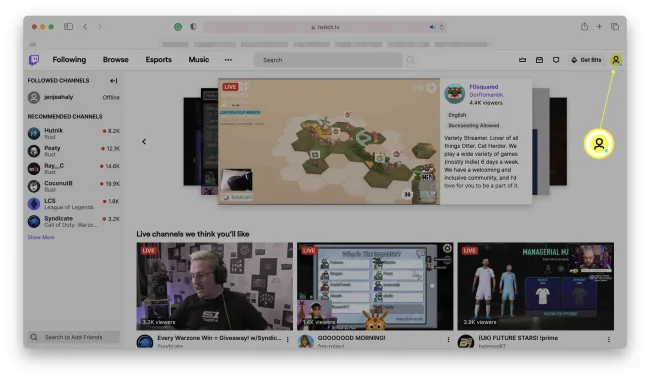650x379 pixels.
Task: Open options for UK Future Stars stream
Action: coord(609,340)
